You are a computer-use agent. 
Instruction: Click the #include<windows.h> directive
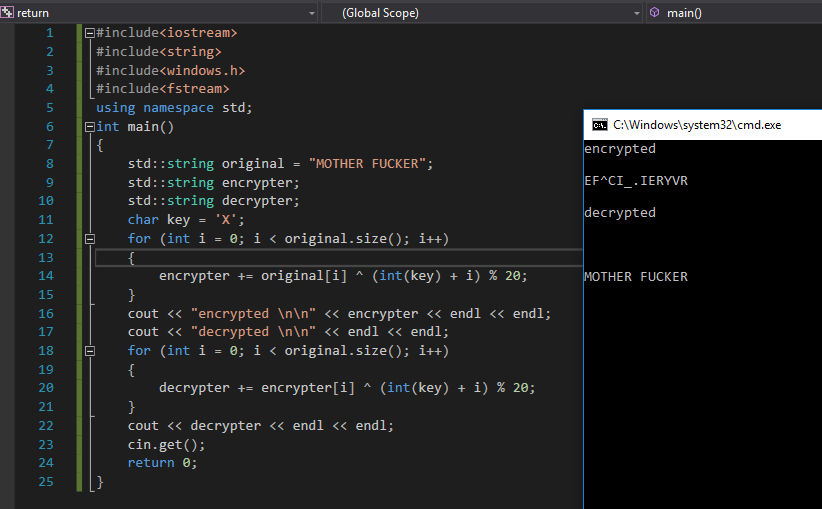click(x=170, y=70)
